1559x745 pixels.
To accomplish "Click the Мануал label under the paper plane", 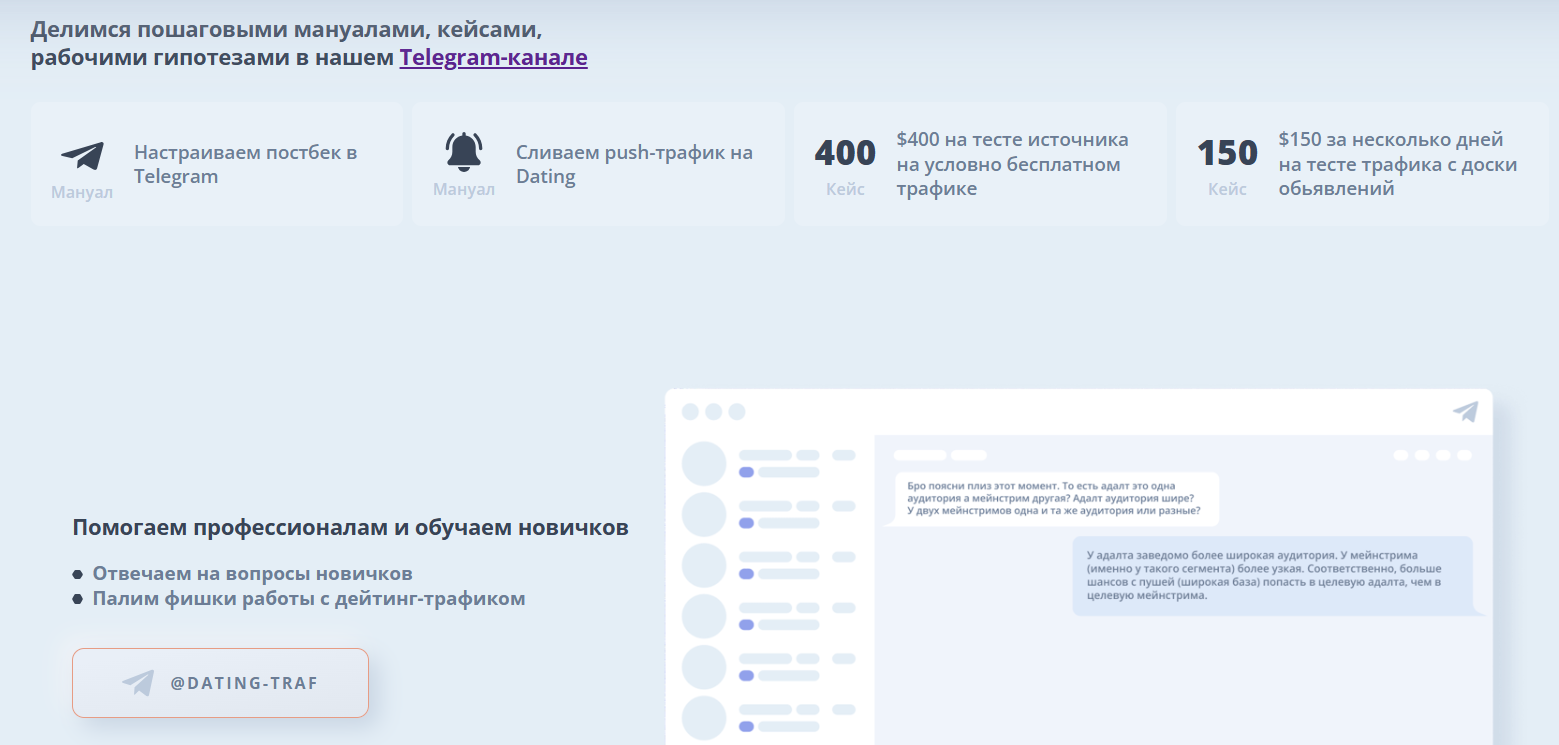I will pos(82,192).
